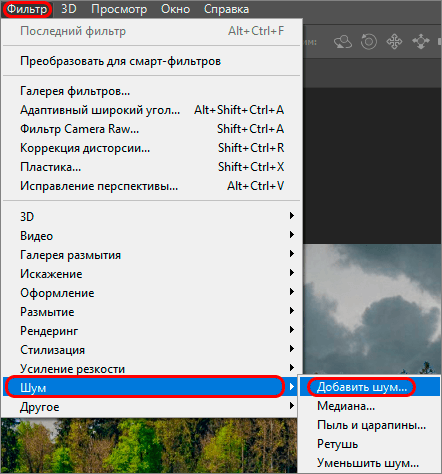Choose Исправление перспективы
This screenshot has width=442, height=474.
152,186
